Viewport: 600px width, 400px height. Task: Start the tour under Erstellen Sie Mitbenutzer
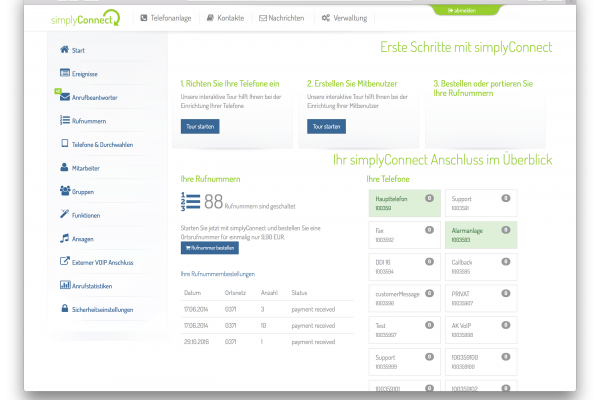(x=326, y=126)
